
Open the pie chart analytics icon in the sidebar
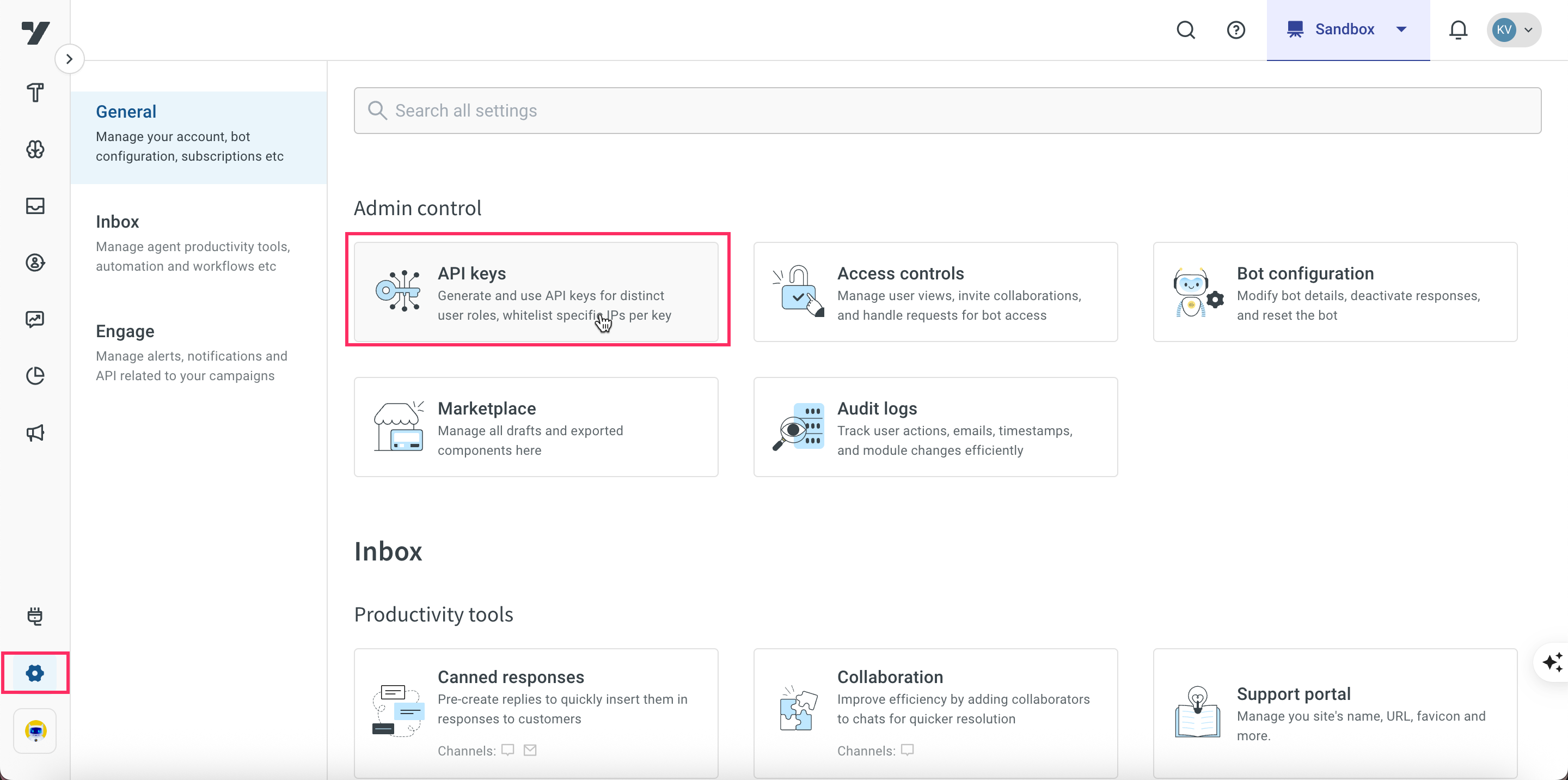35,376
